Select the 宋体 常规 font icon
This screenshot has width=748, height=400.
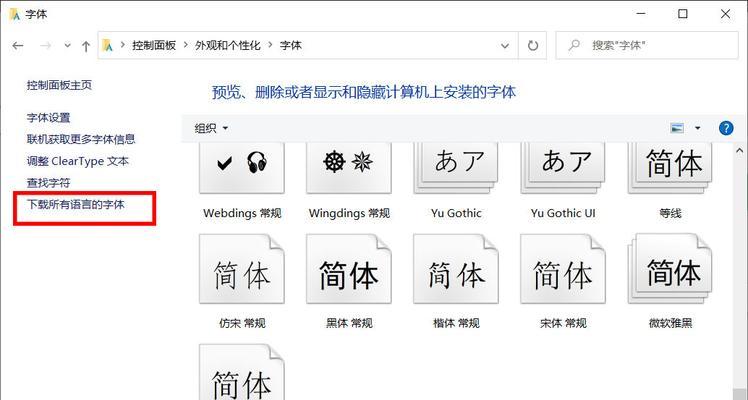(x=563, y=274)
